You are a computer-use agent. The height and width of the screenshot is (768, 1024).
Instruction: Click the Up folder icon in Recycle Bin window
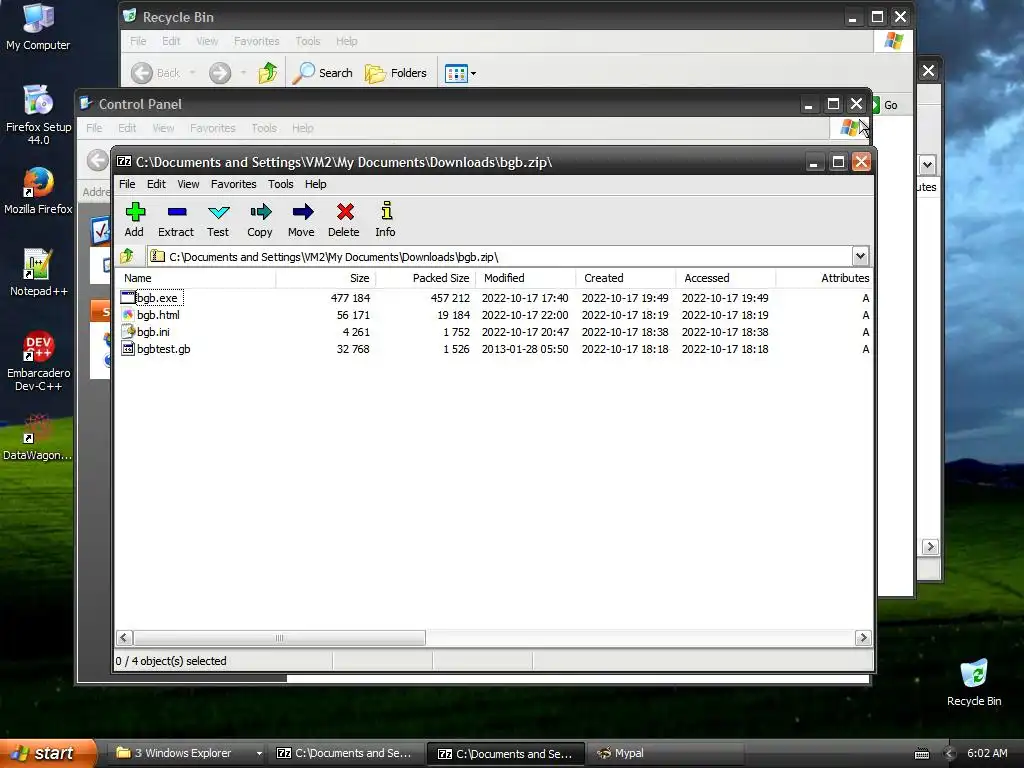pyautogui.click(x=268, y=73)
